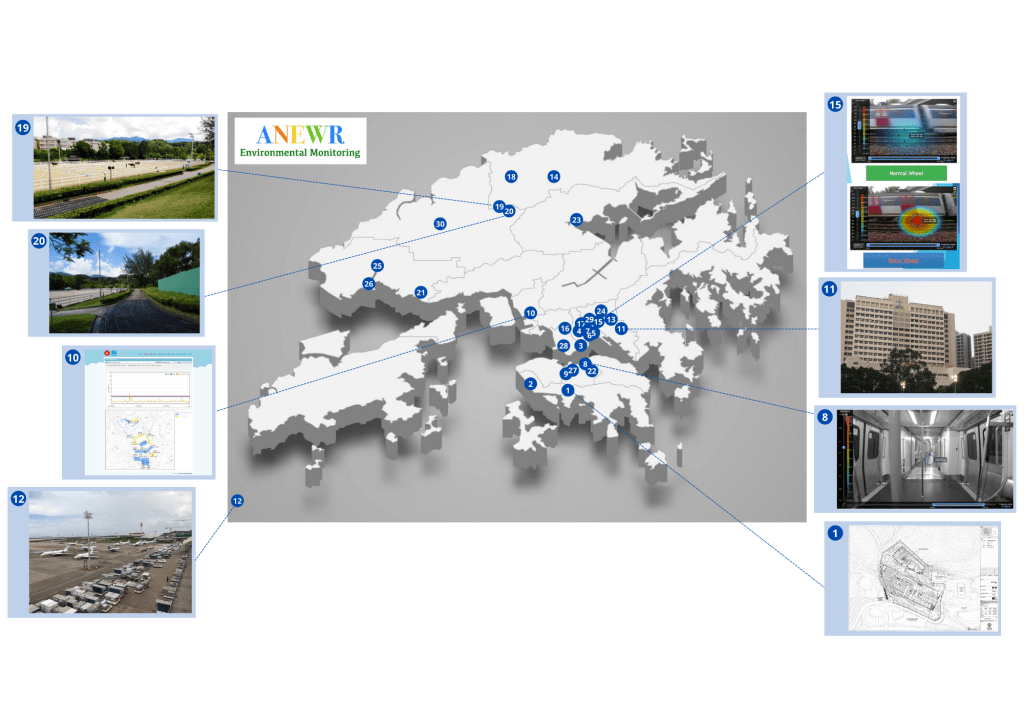Click marker 28 below the central cluster

pyautogui.click(x=564, y=346)
